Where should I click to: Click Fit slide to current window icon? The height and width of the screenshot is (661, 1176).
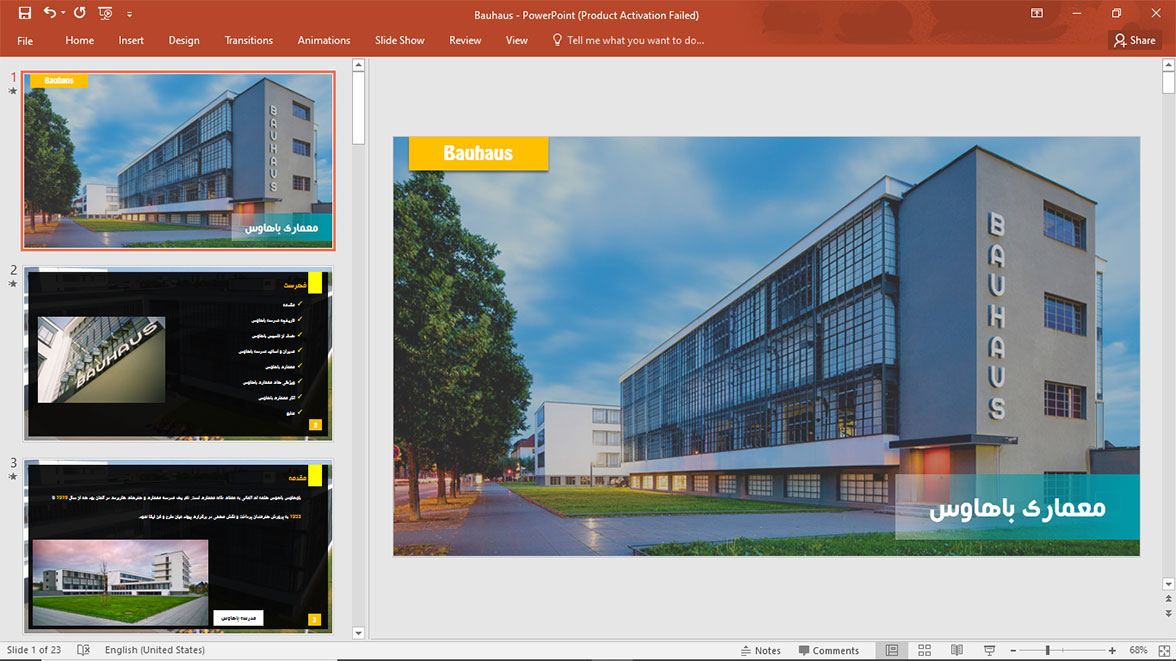1164,650
